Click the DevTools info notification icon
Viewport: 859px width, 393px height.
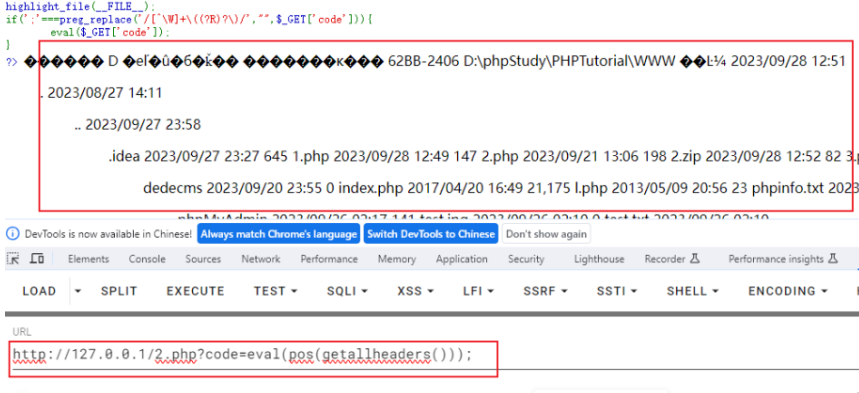click(13, 234)
